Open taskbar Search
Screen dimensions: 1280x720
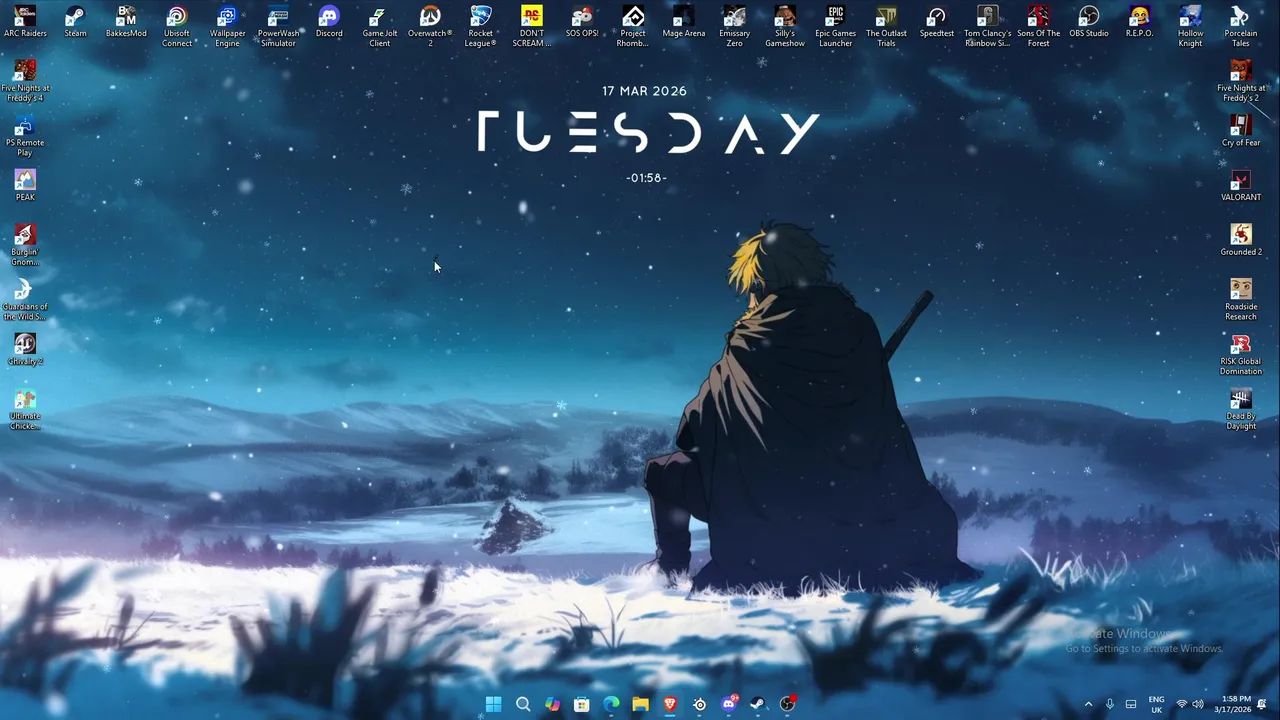coord(523,704)
